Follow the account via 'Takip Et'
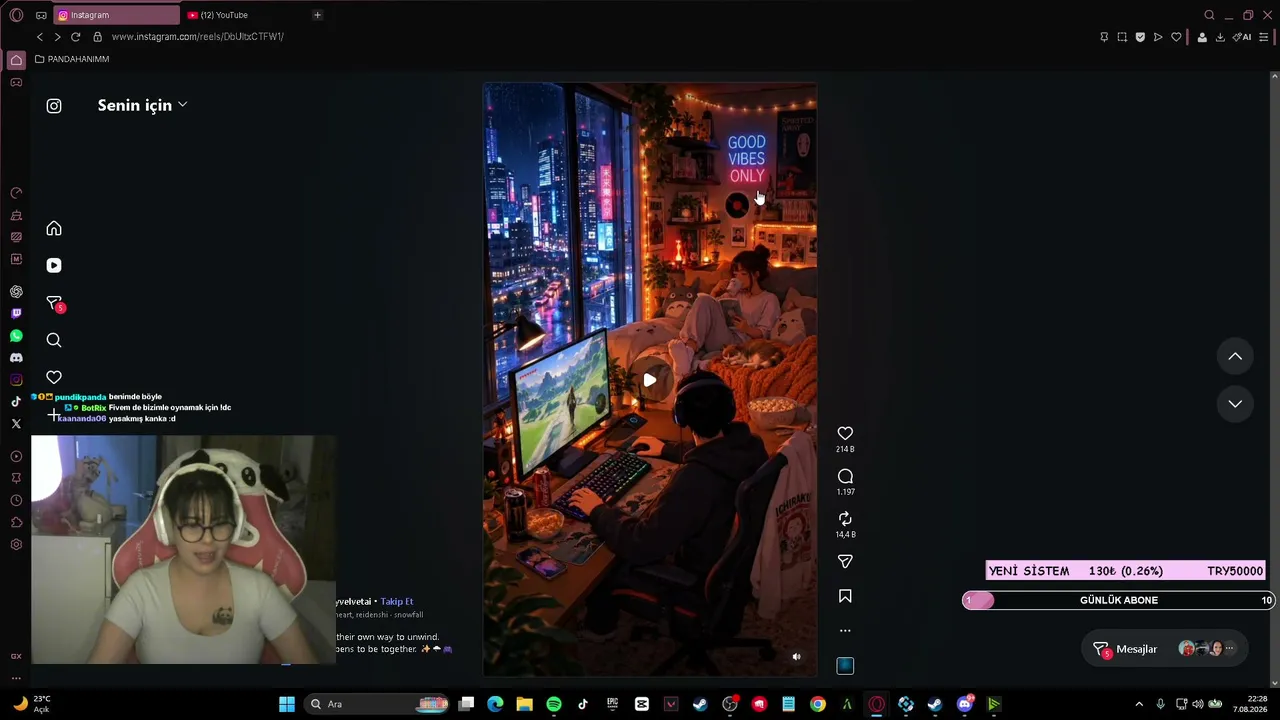This screenshot has height=720, width=1280. coord(397,601)
